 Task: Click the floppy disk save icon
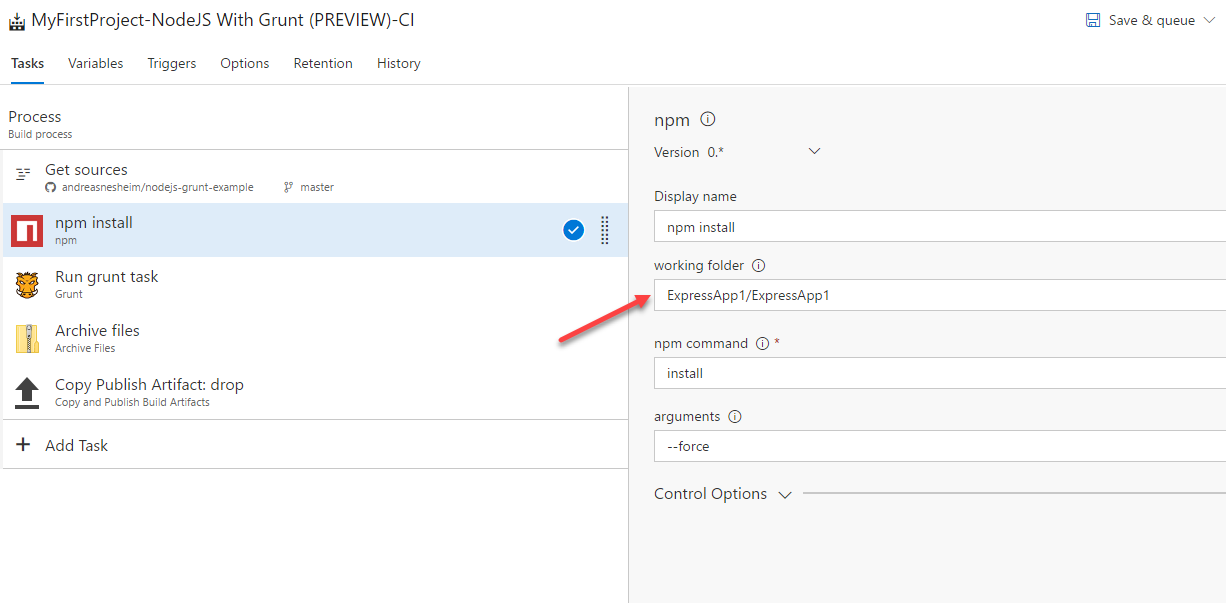coord(1094,20)
